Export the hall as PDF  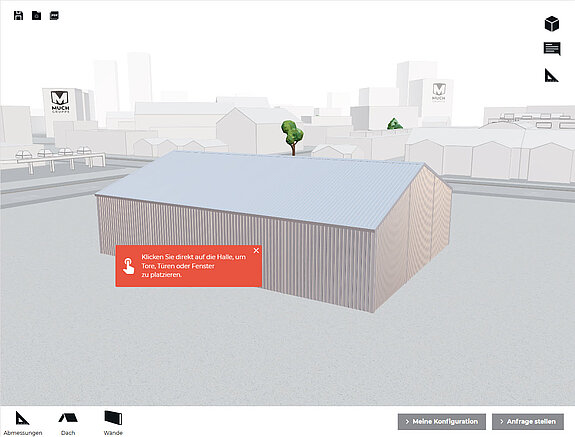coord(54,15)
